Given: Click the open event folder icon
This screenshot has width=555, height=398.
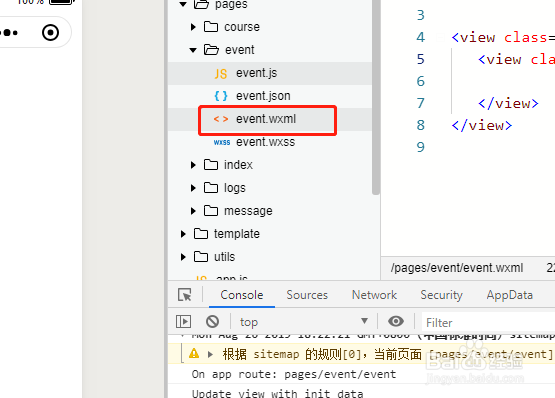Looking at the screenshot, I should 211,50.
